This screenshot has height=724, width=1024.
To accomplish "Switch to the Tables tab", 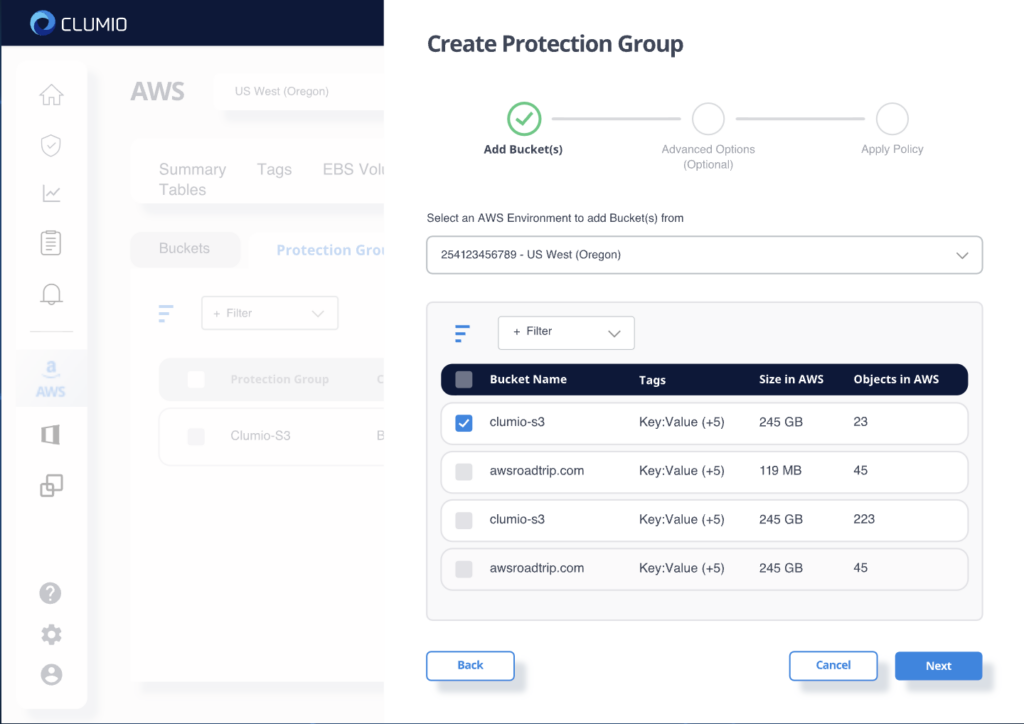I will (x=182, y=189).
